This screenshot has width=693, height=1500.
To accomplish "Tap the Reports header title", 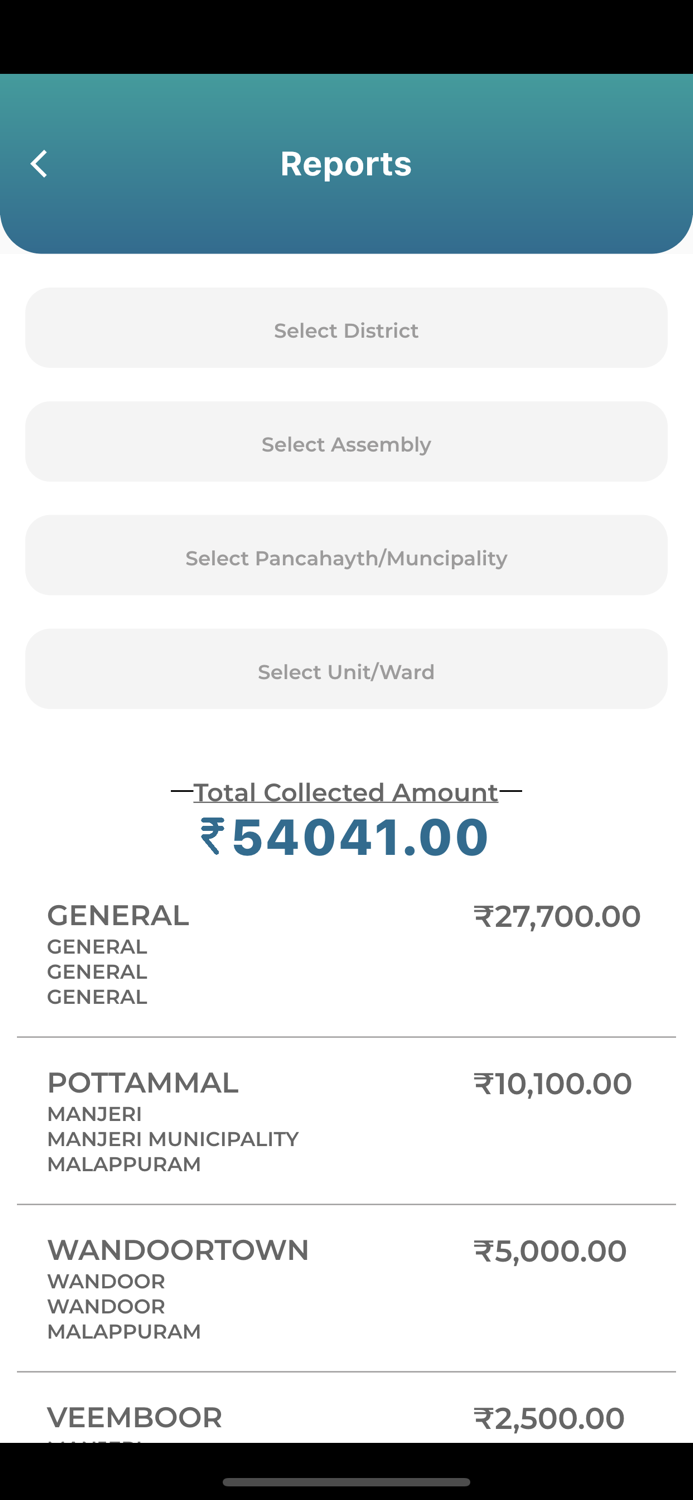I will pyautogui.click(x=346, y=163).
